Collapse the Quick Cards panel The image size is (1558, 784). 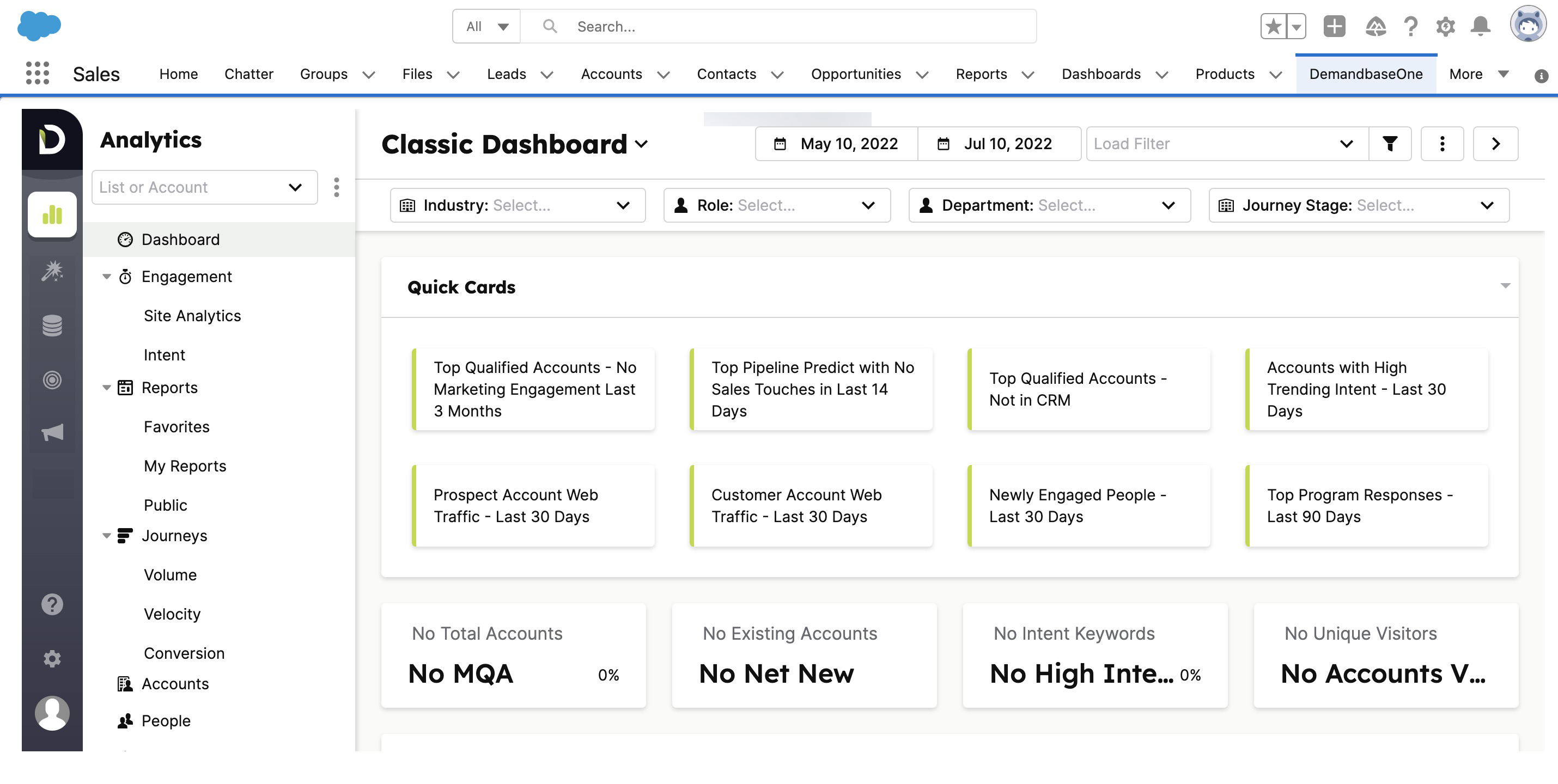tap(1505, 286)
